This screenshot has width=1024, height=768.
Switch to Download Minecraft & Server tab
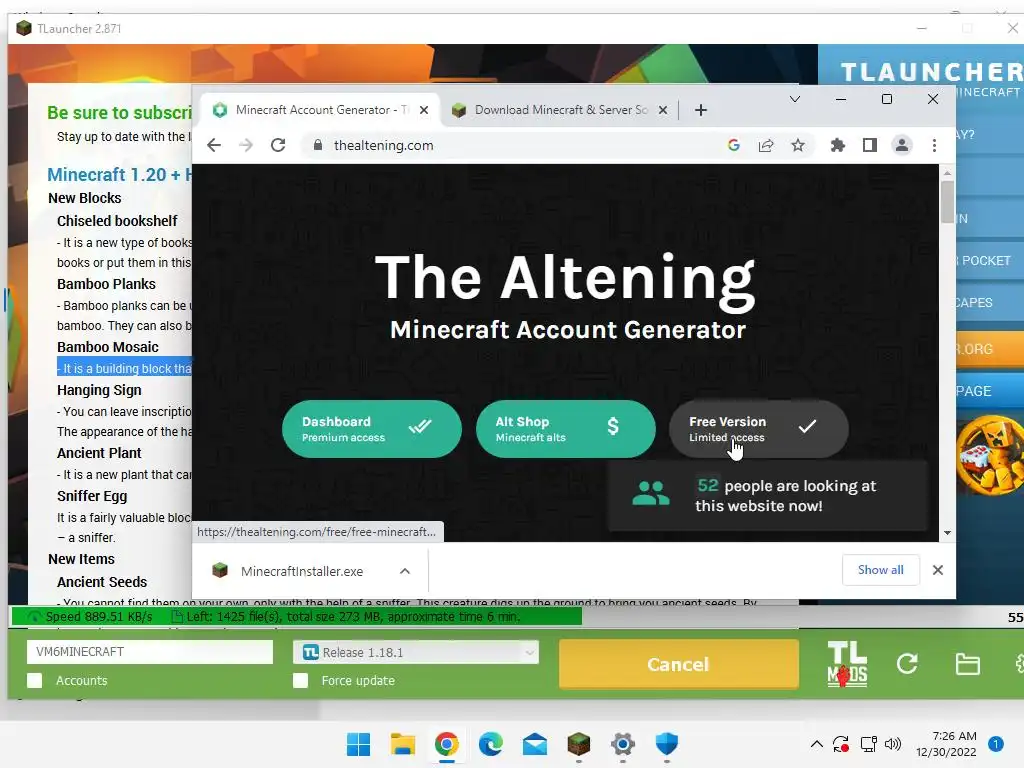(560, 110)
